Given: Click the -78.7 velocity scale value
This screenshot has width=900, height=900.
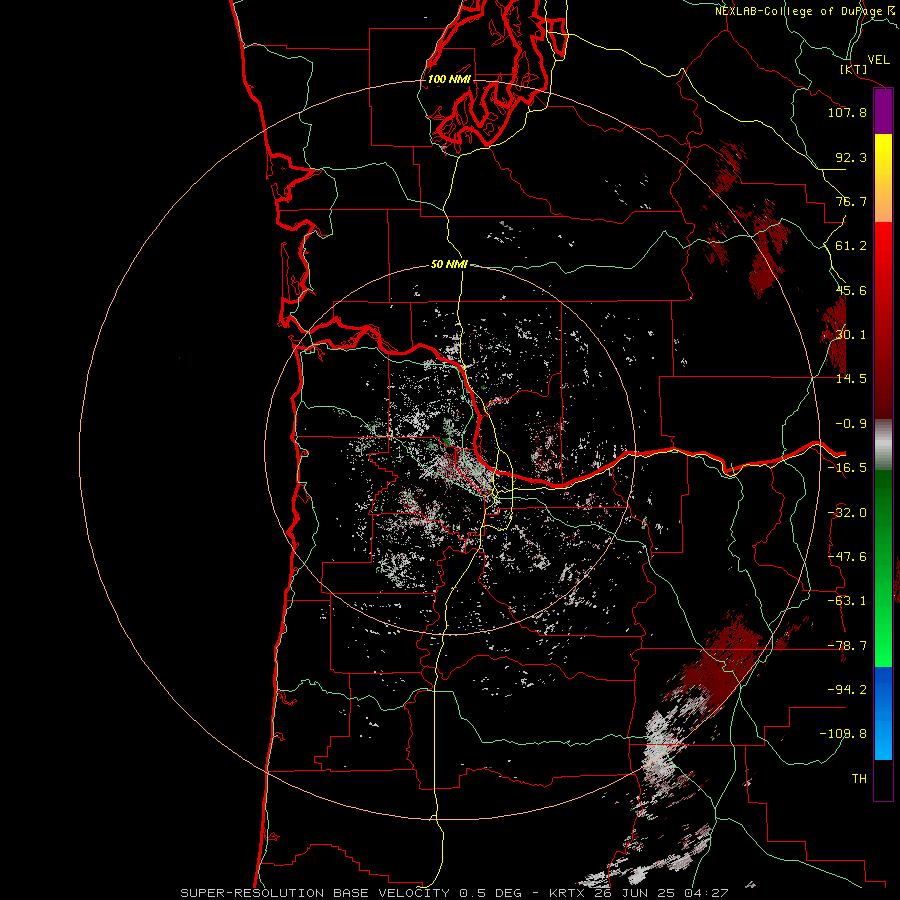Looking at the screenshot, I should click(x=847, y=646).
